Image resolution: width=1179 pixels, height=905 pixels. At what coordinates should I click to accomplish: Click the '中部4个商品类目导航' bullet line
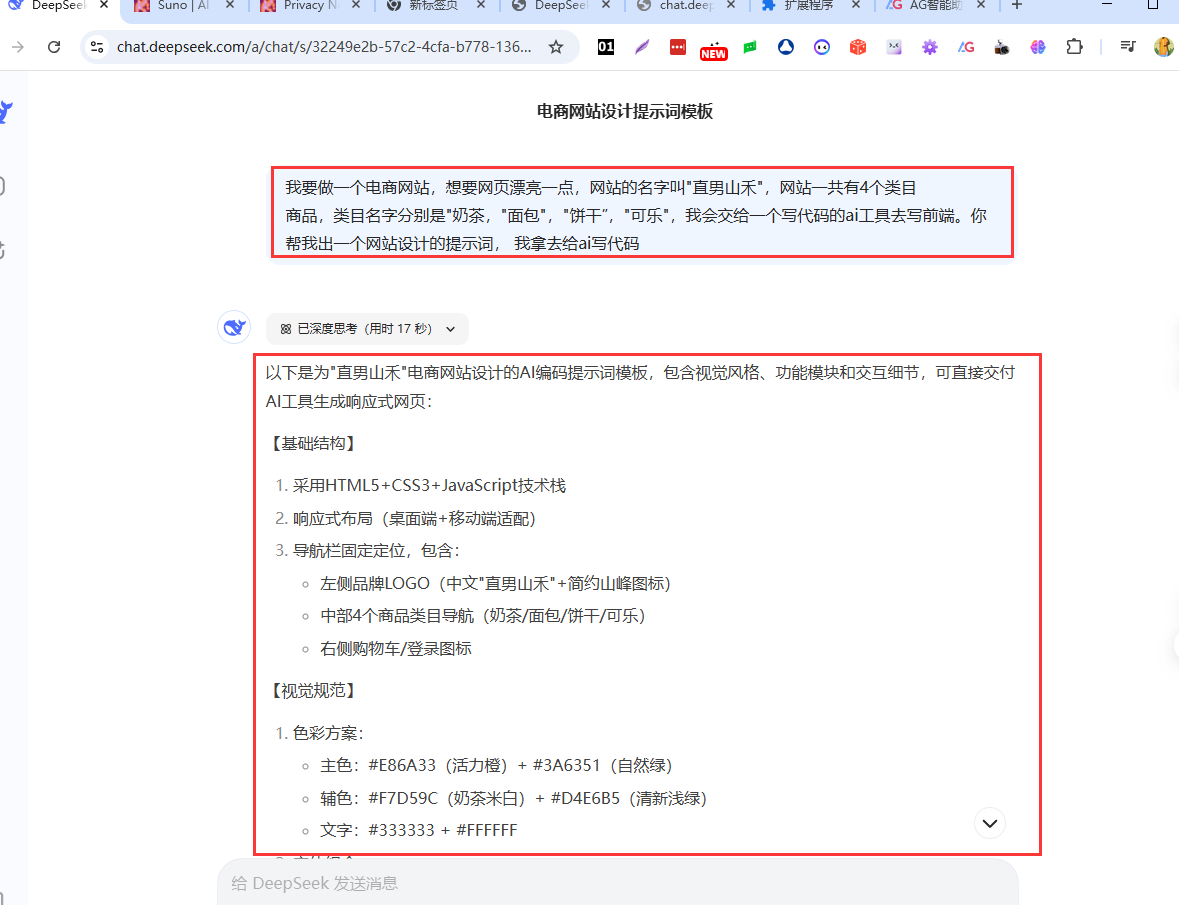point(483,616)
